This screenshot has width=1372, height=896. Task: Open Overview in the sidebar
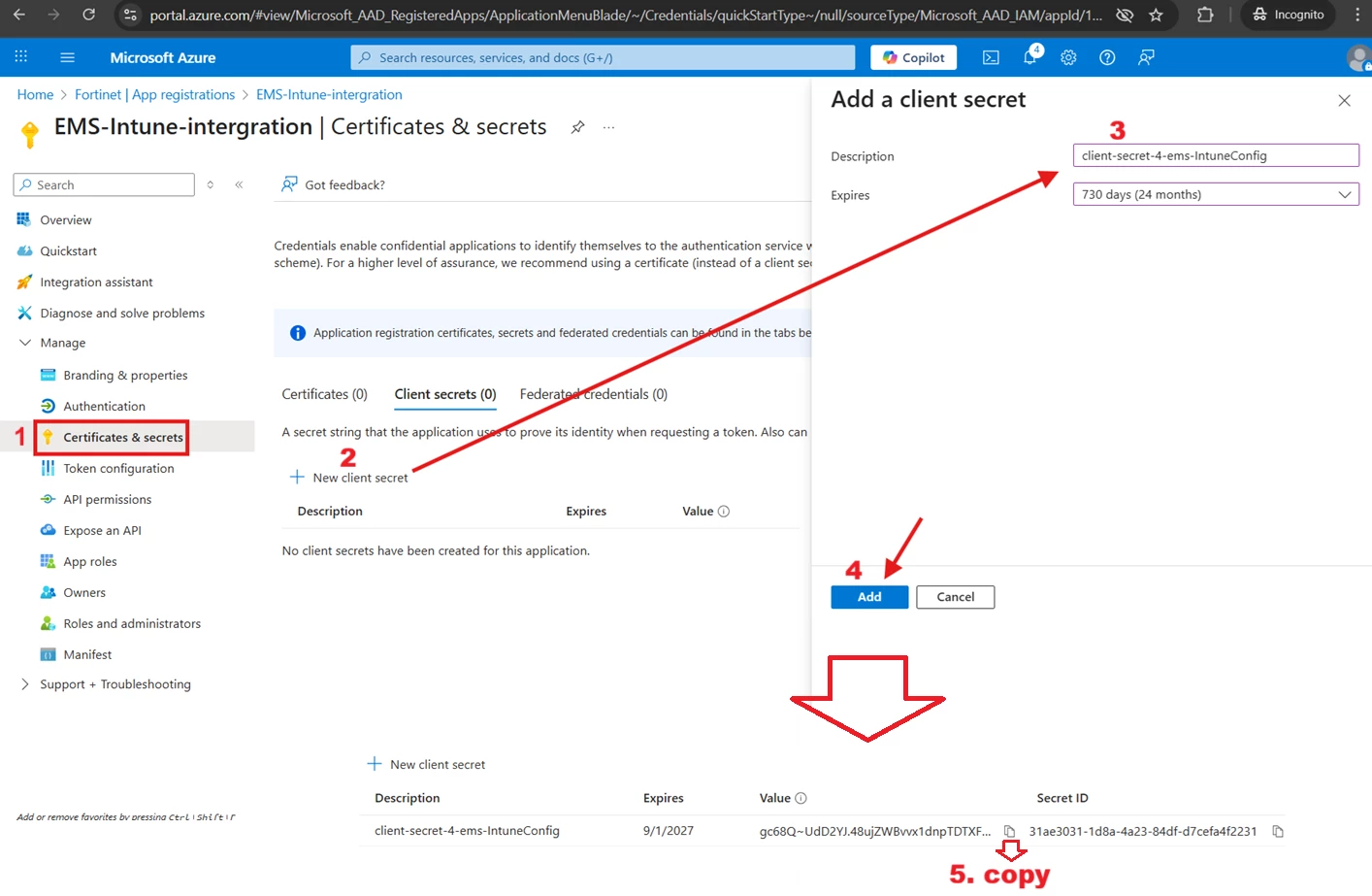click(66, 220)
